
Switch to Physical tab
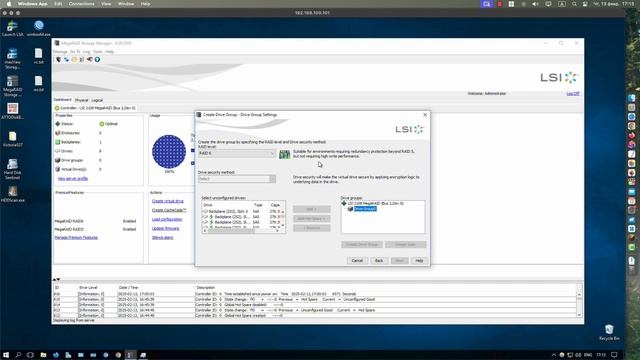point(81,100)
